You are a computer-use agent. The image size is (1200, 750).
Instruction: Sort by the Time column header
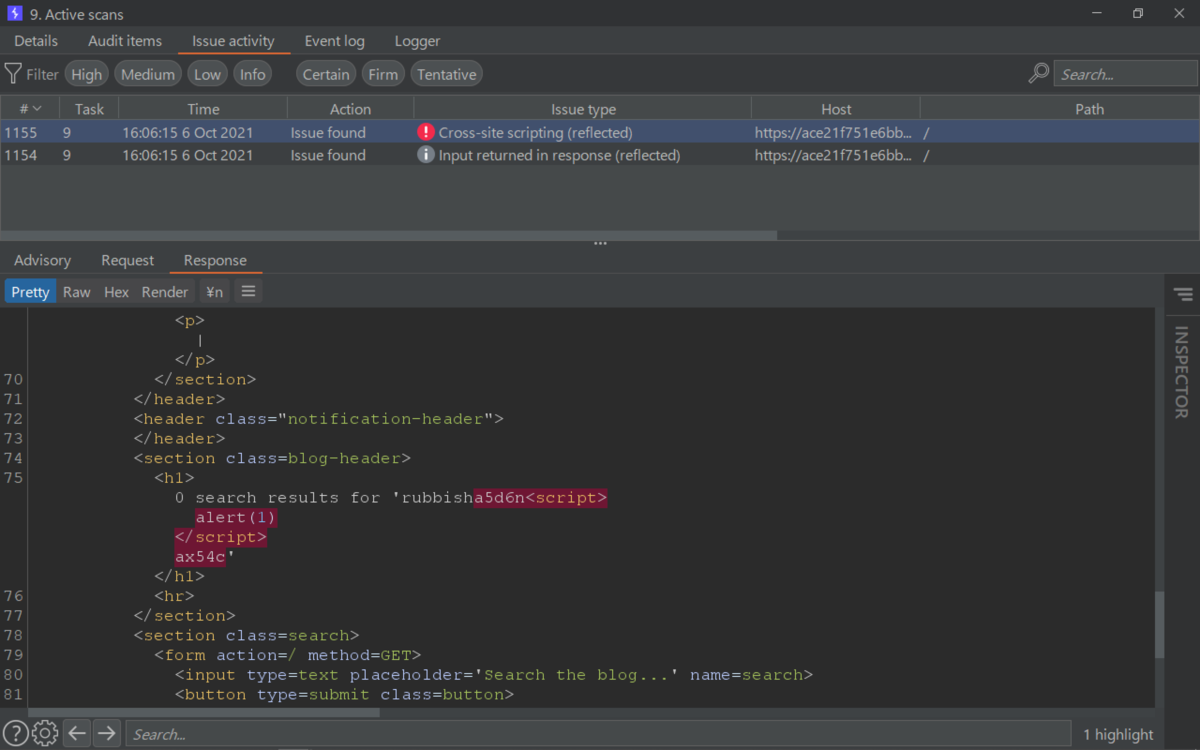(203, 109)
